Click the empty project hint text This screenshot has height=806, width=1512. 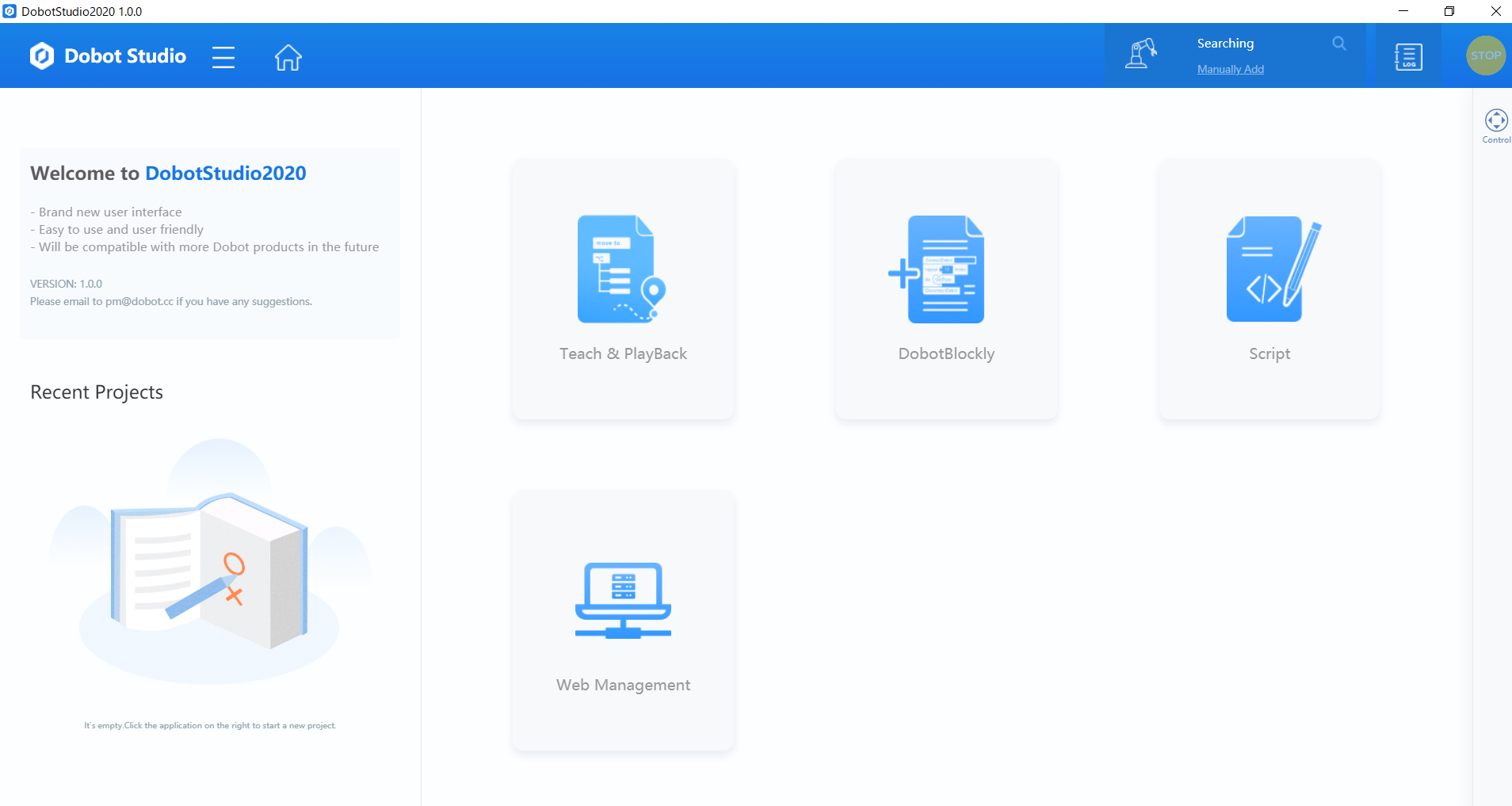click(x=210, y=725)
